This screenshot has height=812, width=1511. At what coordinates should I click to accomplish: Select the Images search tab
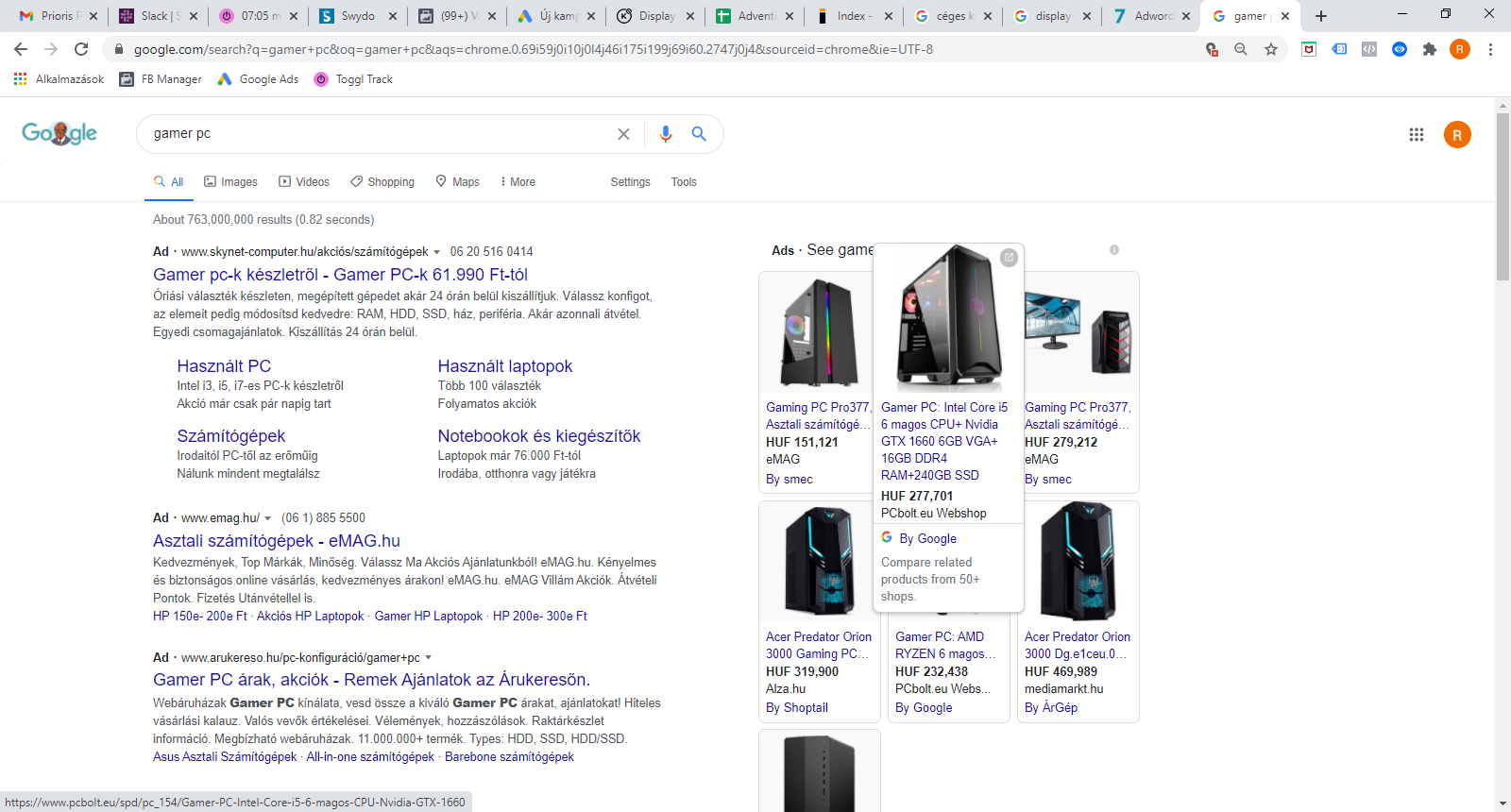230,182
